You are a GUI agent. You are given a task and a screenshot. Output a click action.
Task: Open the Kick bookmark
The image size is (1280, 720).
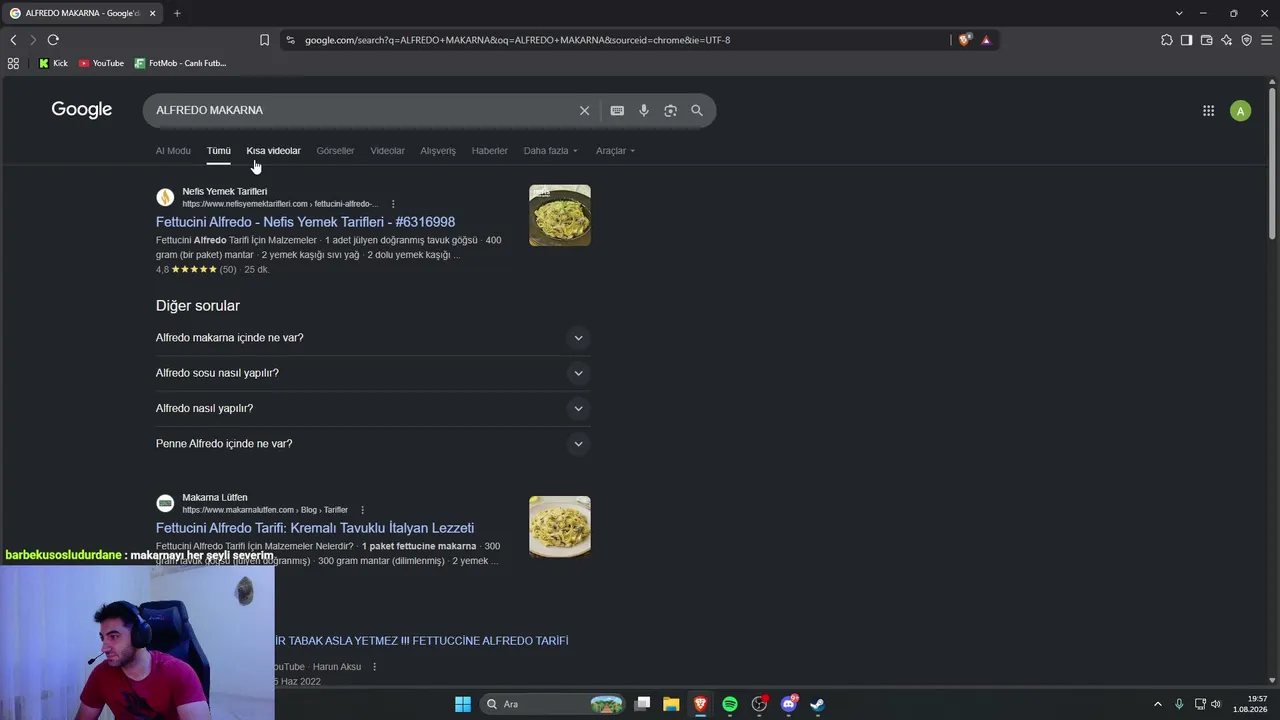(53, 63)
